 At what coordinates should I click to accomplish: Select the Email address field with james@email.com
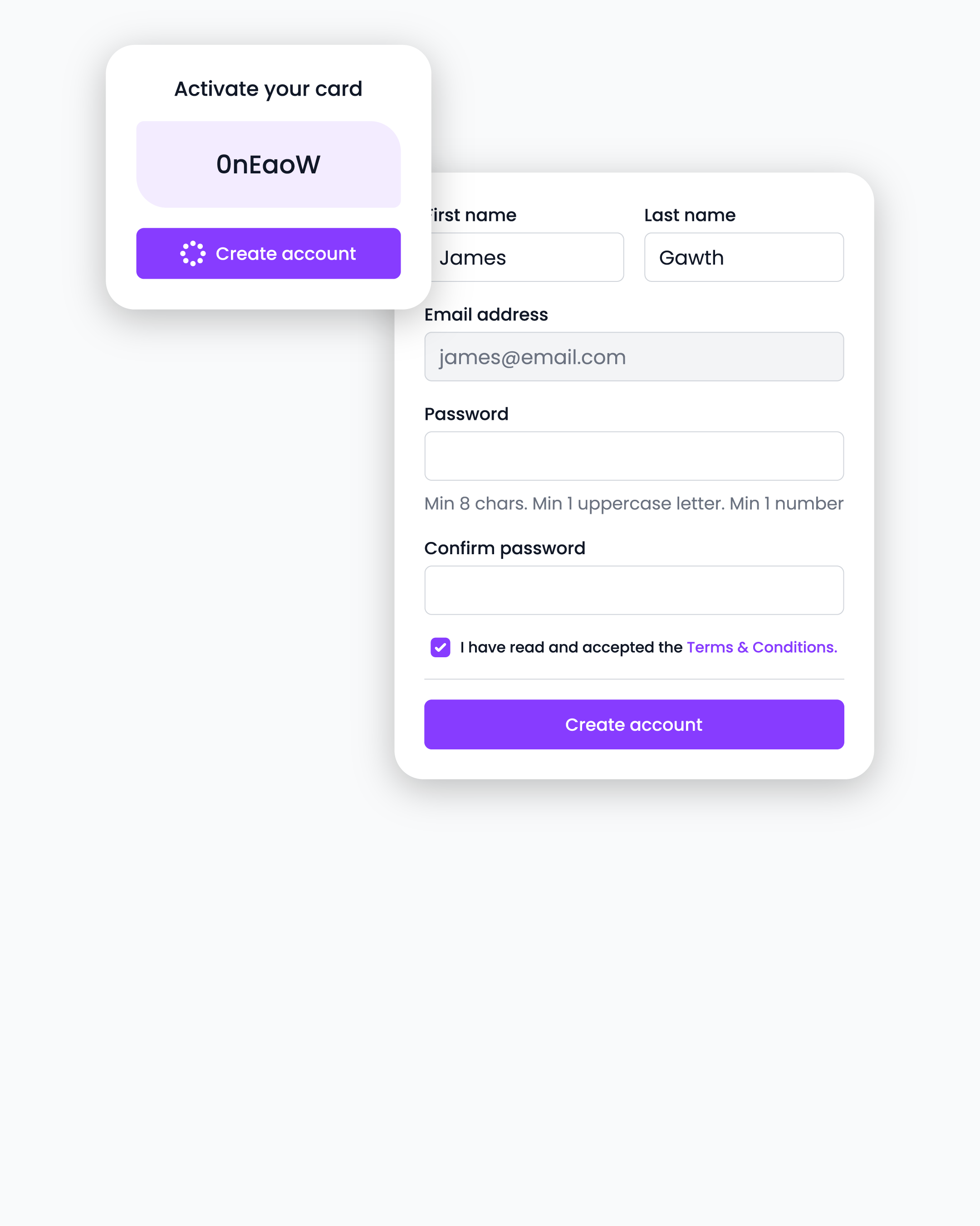(634, 357)
